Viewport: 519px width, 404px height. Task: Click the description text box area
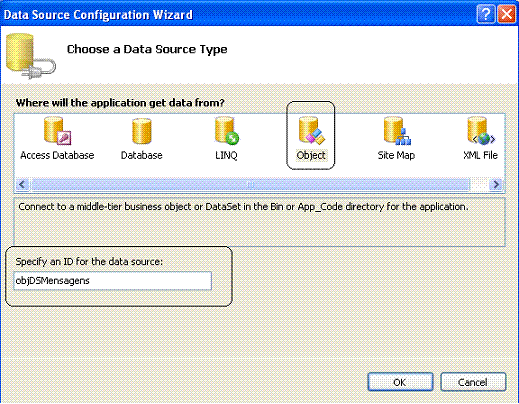pos(259,222)
